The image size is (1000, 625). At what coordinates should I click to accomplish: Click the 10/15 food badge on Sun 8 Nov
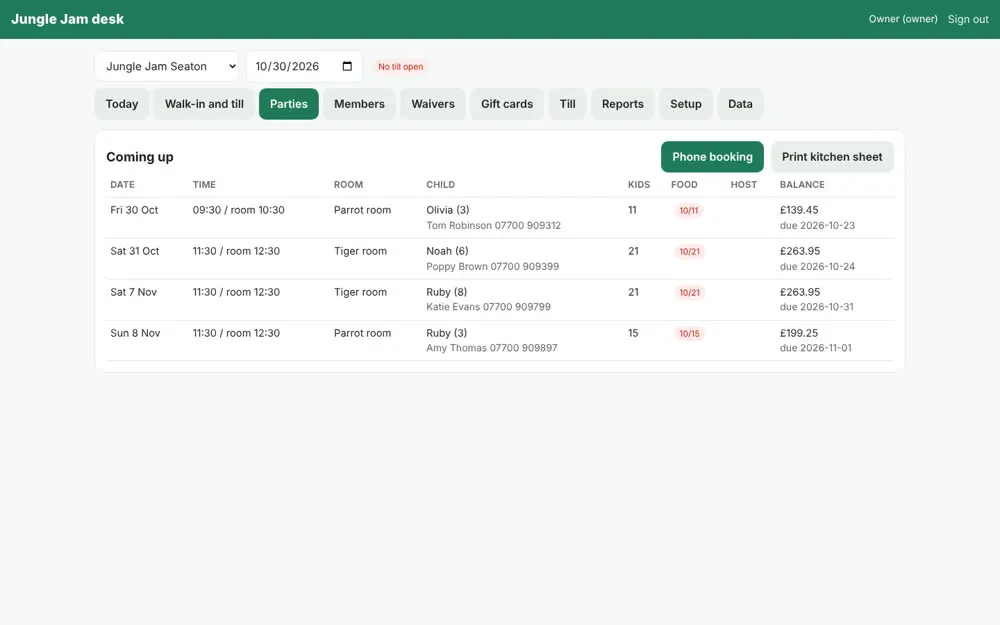pyautogui.click(x=689, y=334)
